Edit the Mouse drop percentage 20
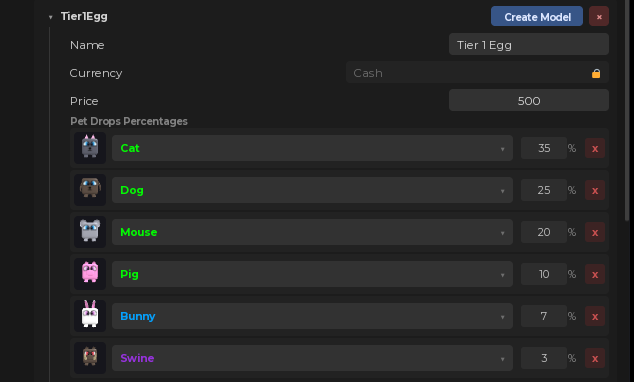Screen dimensions: 634x382 click(x=544, y=232)
